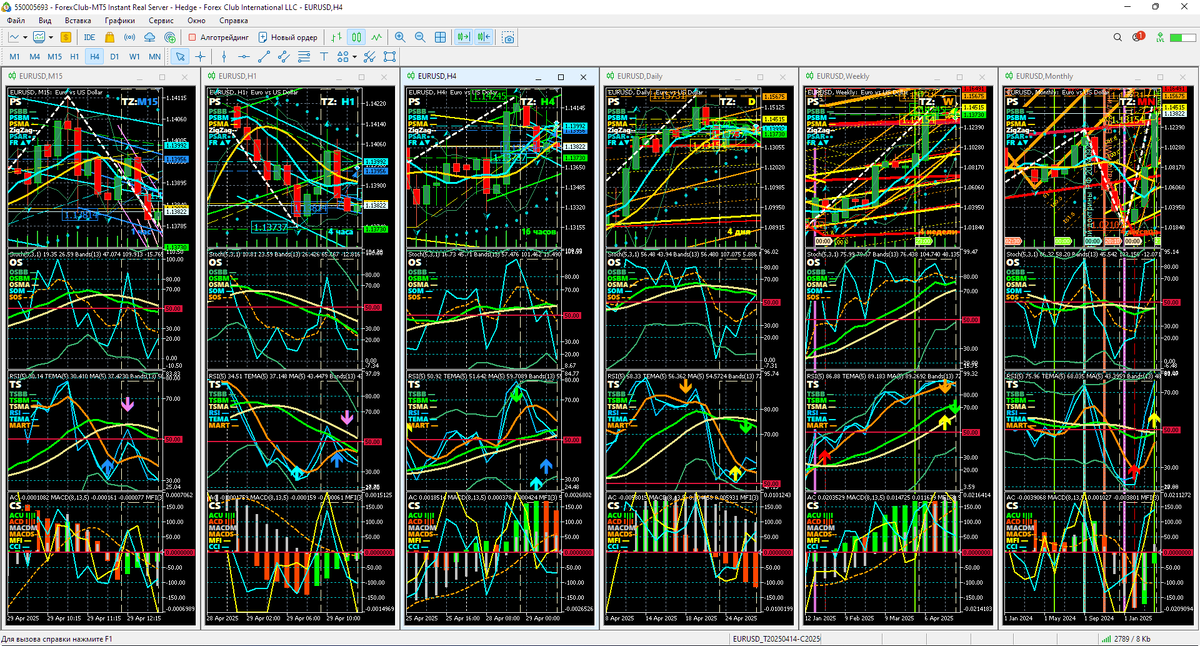Screen dimensions: 1200x646
Task: Switch timeframe to M1
Action: [x=14, y=57]
